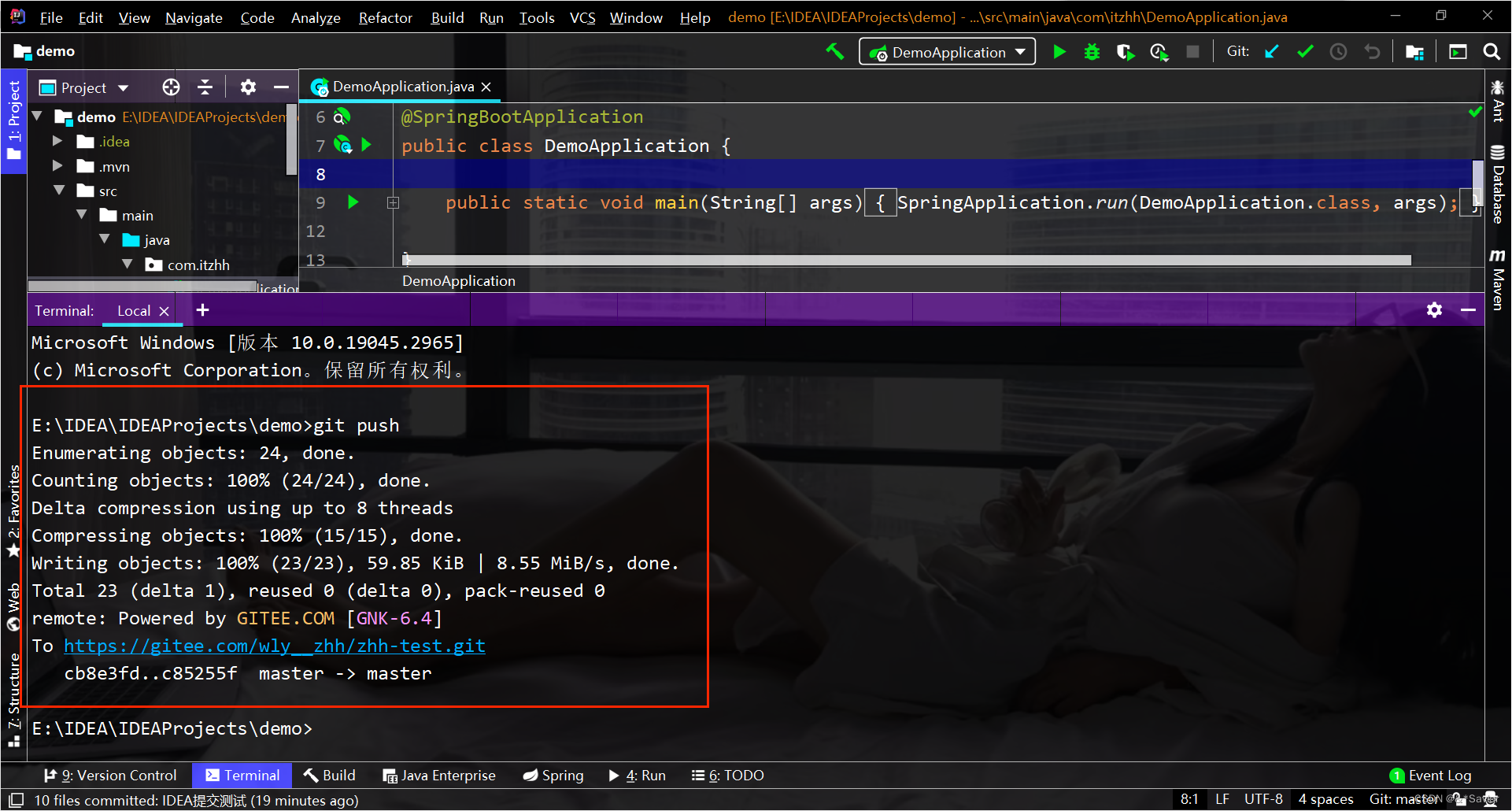Screen dimensions: 1512x811
Task: Toggle the Maven tool window
Action: pos(1498,280)
